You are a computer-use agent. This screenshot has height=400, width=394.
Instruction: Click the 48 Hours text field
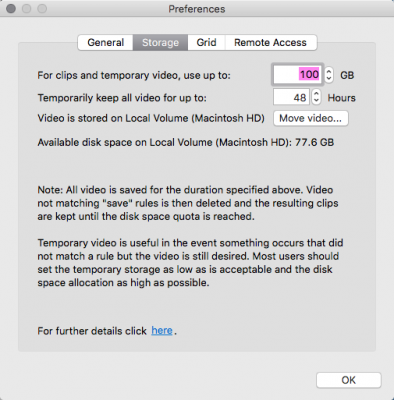291,97
